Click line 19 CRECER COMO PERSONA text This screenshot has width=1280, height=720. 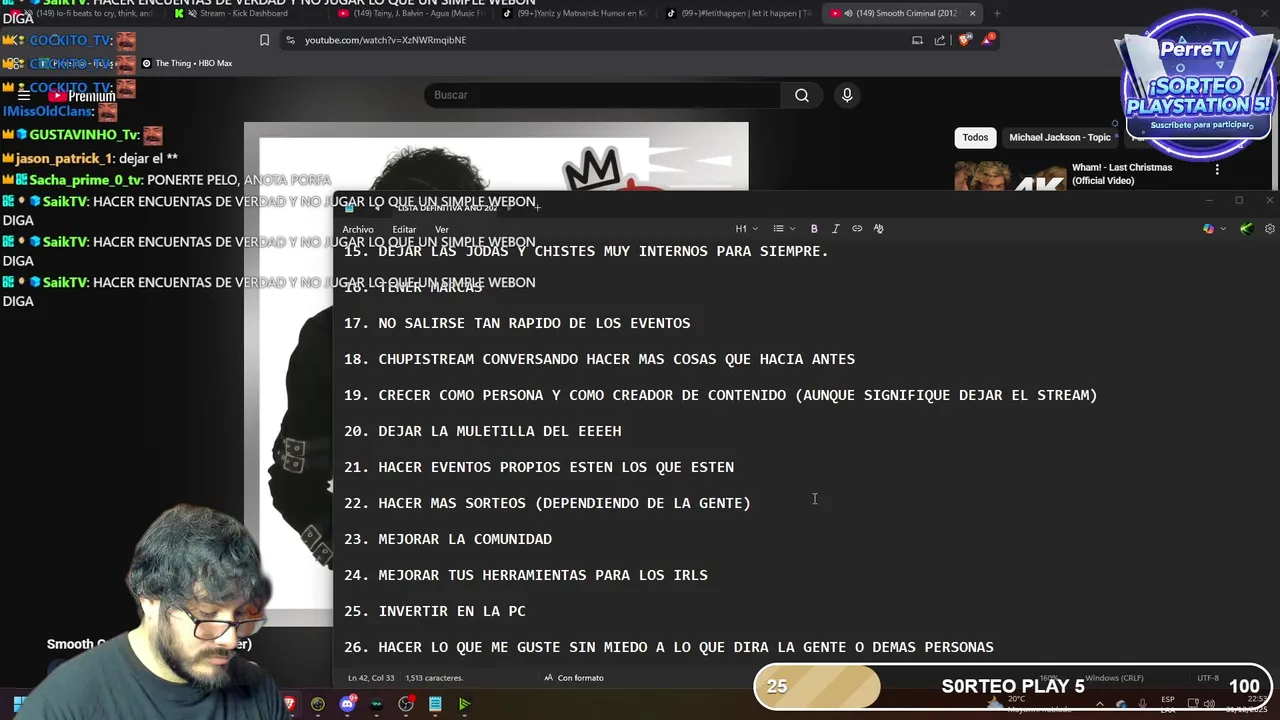point(721,396)
